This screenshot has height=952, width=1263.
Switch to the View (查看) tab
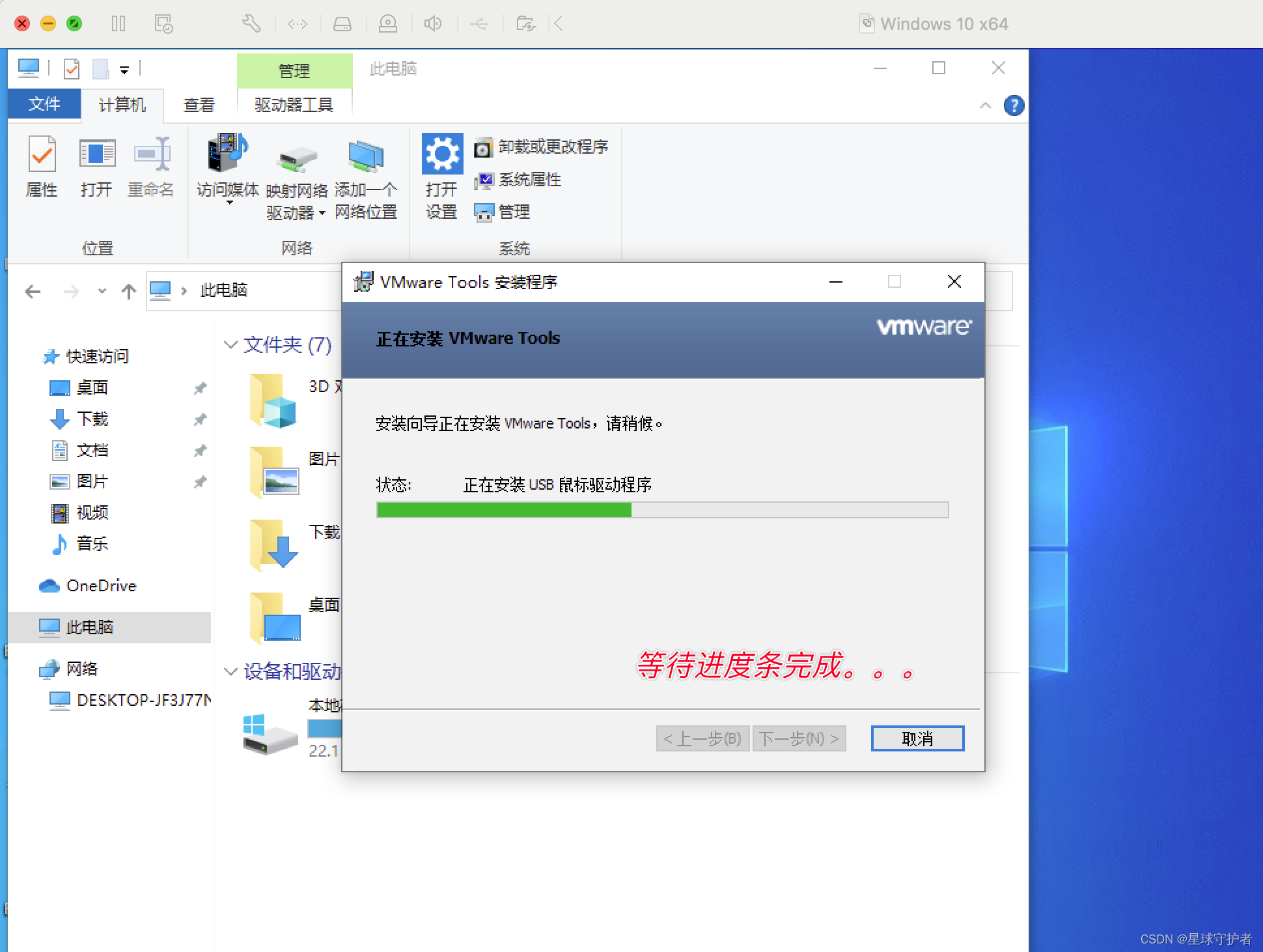199,105
